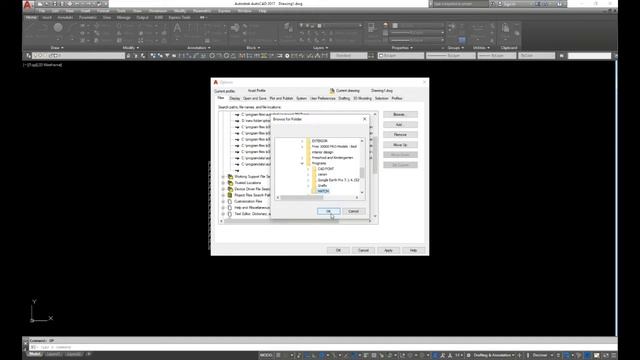Switch to the Drafting tab

[x=344, y=98]
